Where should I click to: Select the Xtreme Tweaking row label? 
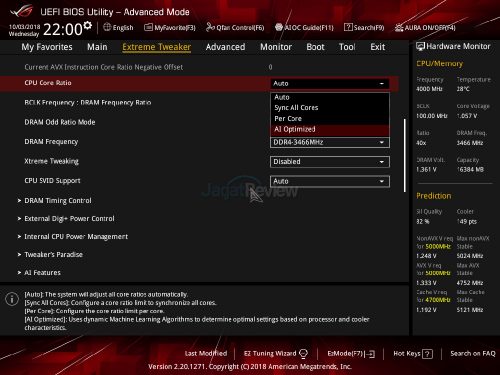52,161
